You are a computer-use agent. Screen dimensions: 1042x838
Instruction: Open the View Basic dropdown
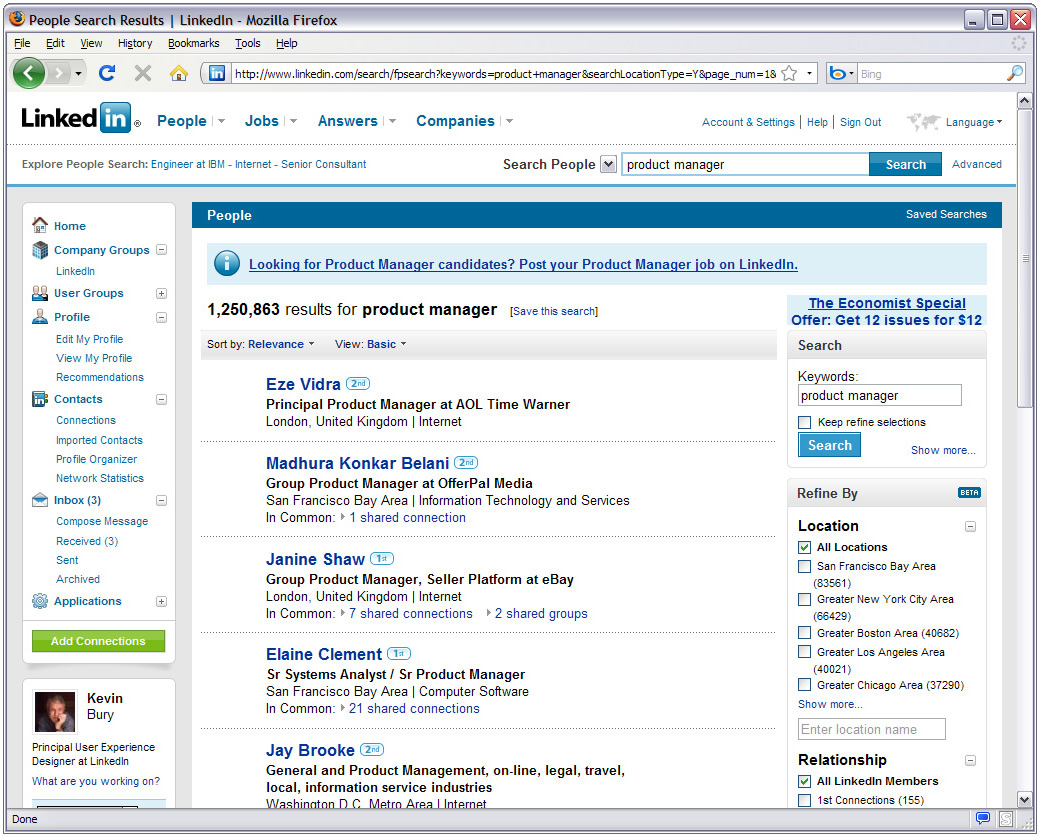pos(386,344)
